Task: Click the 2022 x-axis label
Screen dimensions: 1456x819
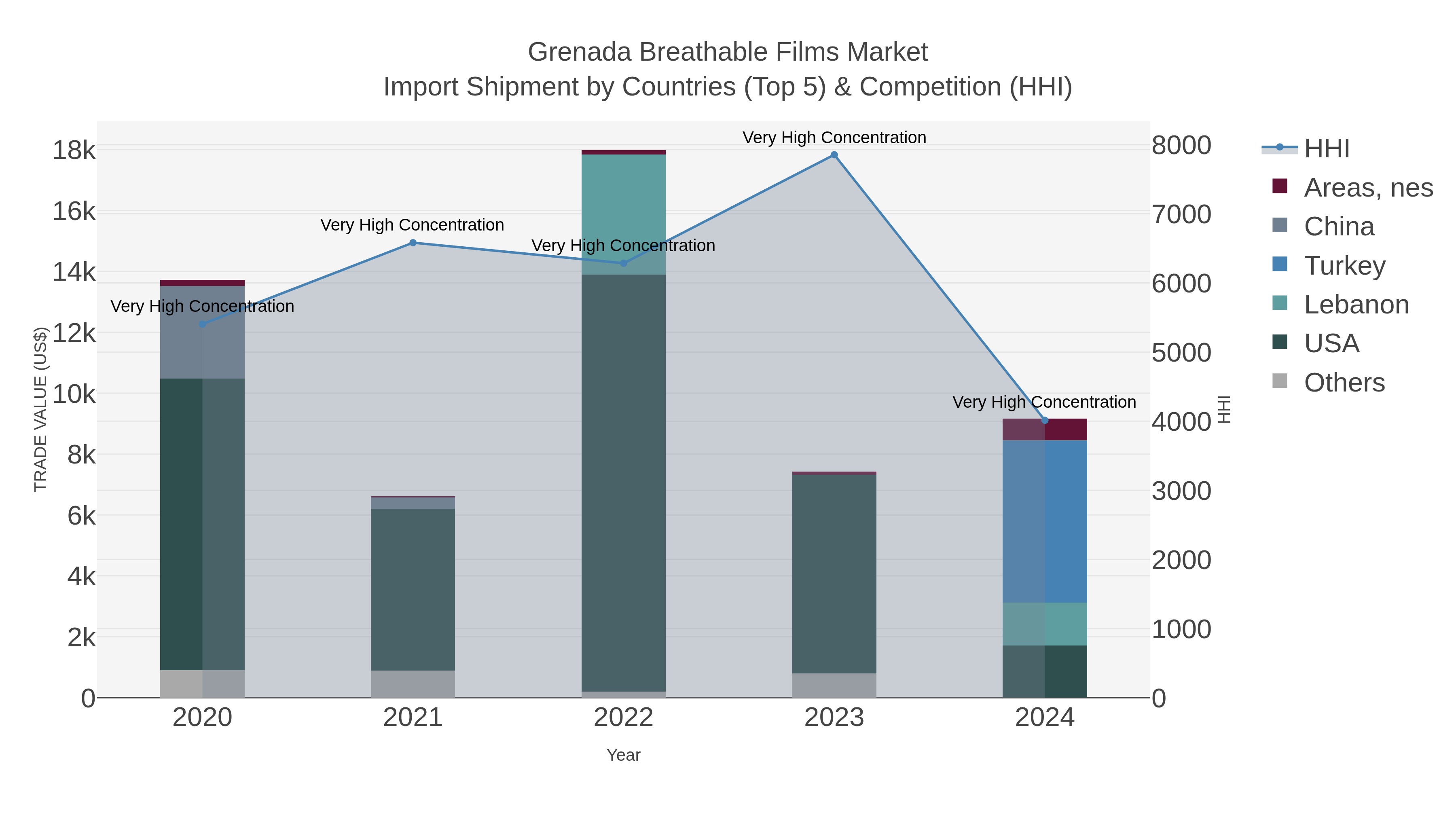Action: (x=623, y=718)
